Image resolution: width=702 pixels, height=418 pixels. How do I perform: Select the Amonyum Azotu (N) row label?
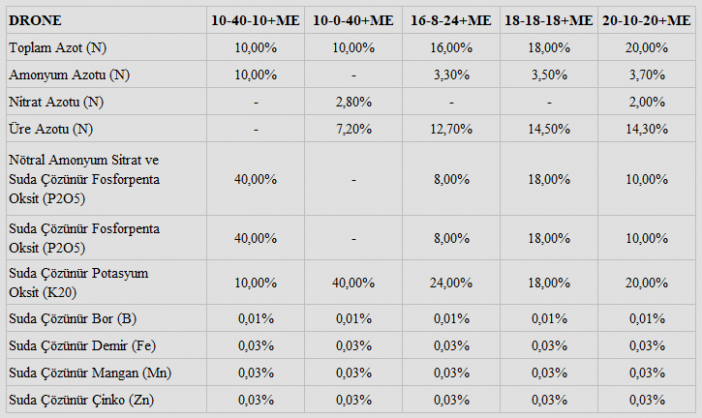(x=68, y=74)
